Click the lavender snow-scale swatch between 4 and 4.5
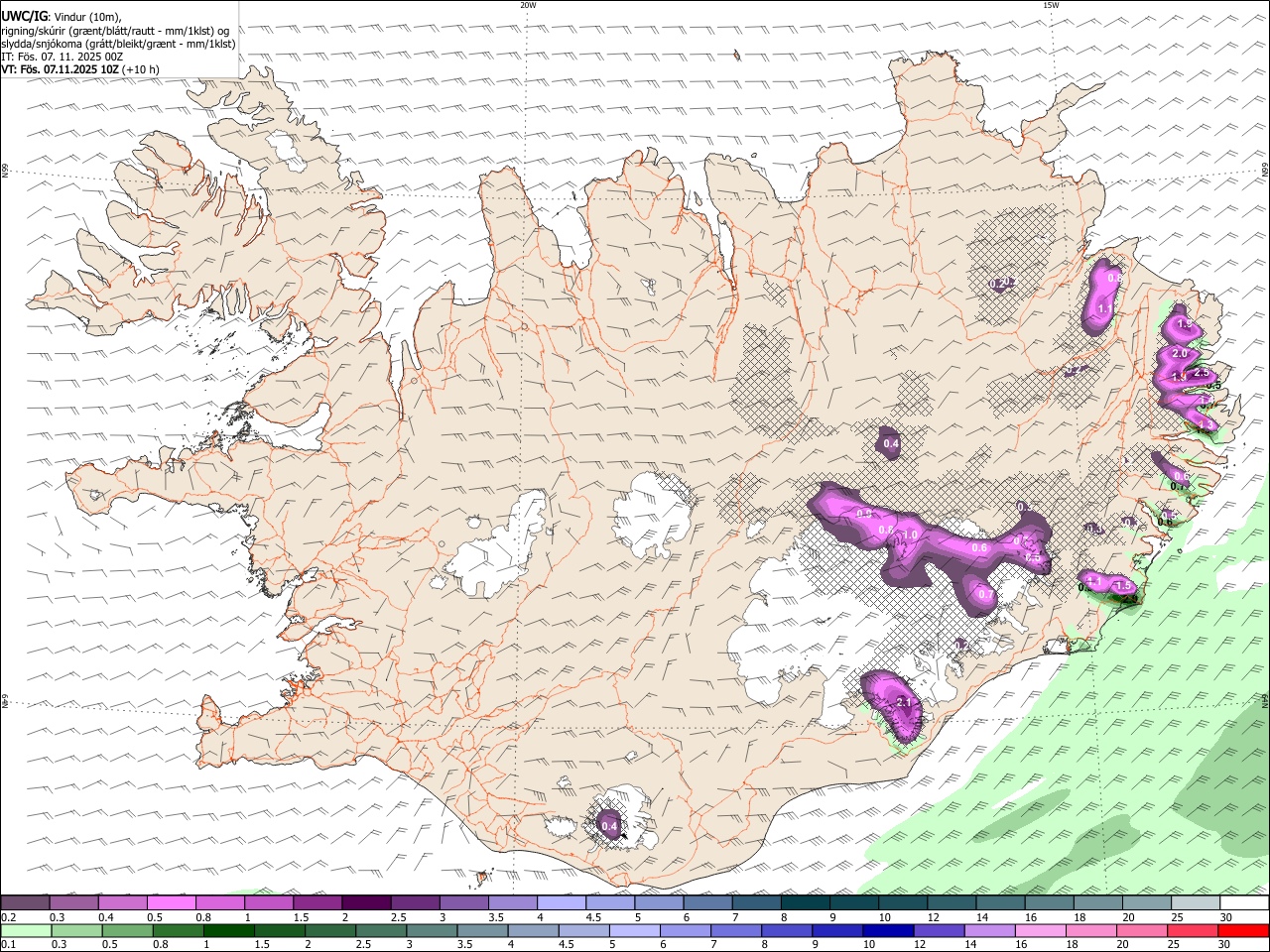This screenshot has height=952, width=1270. [561, 902]
